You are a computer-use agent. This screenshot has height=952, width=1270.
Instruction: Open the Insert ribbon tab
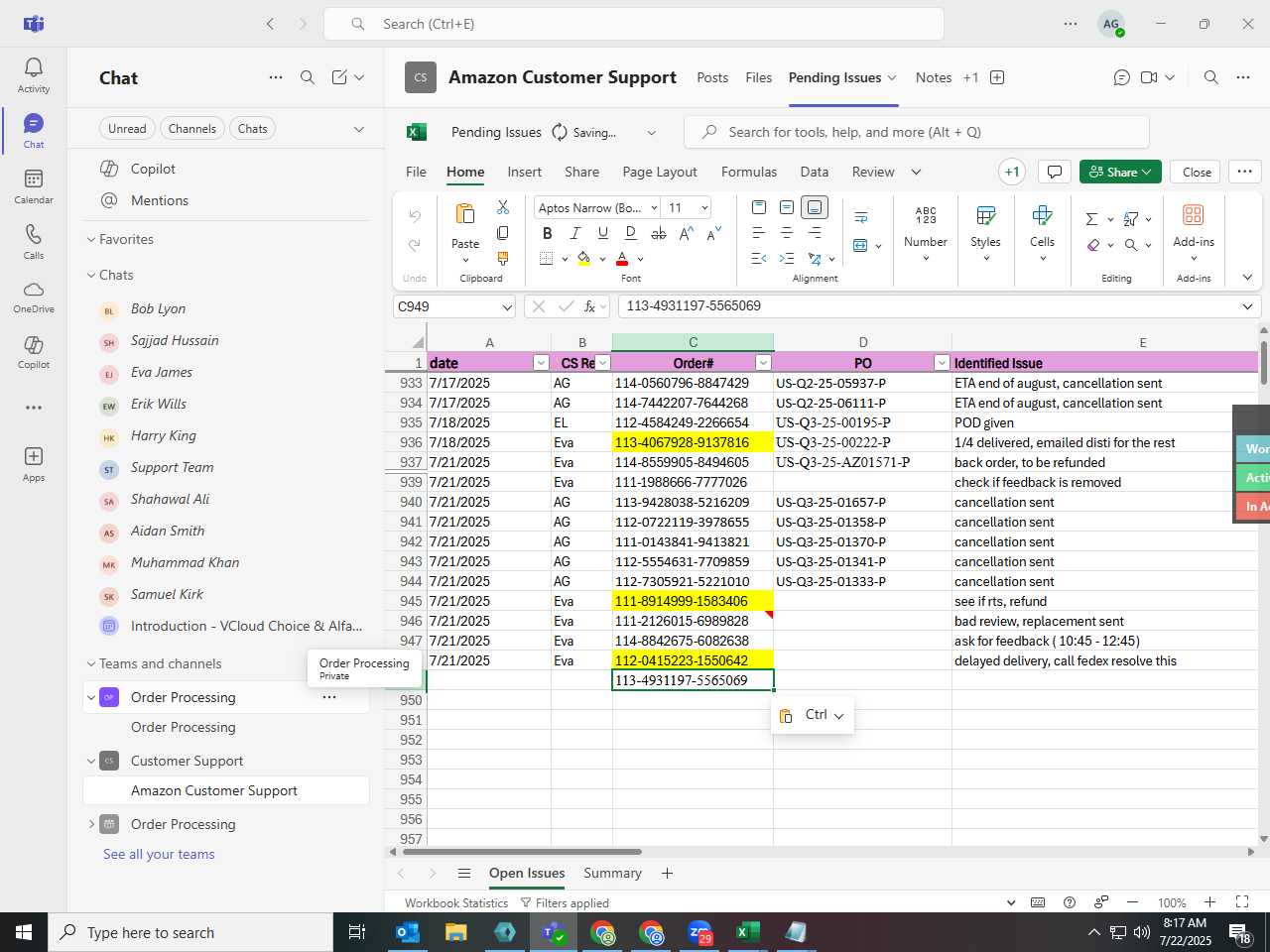(x=524, y=172)
